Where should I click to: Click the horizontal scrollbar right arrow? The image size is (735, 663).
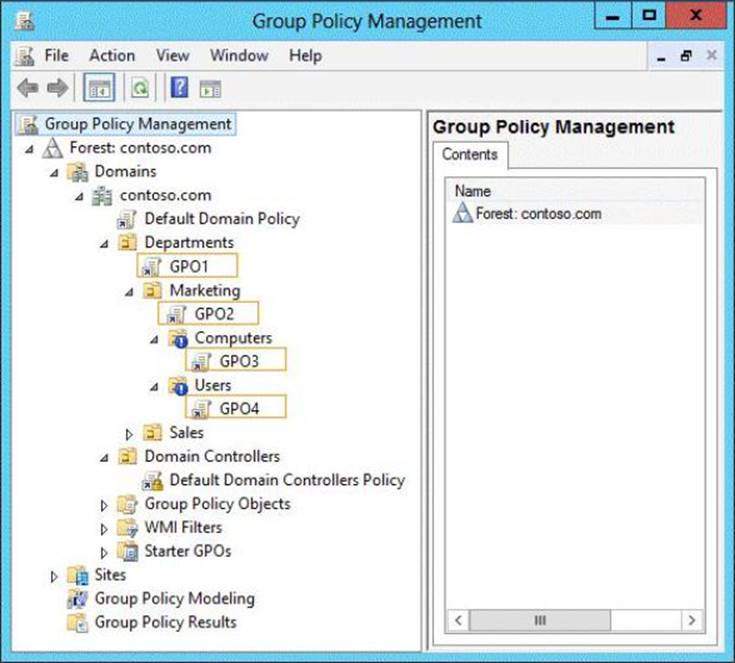tap(690, 621)
